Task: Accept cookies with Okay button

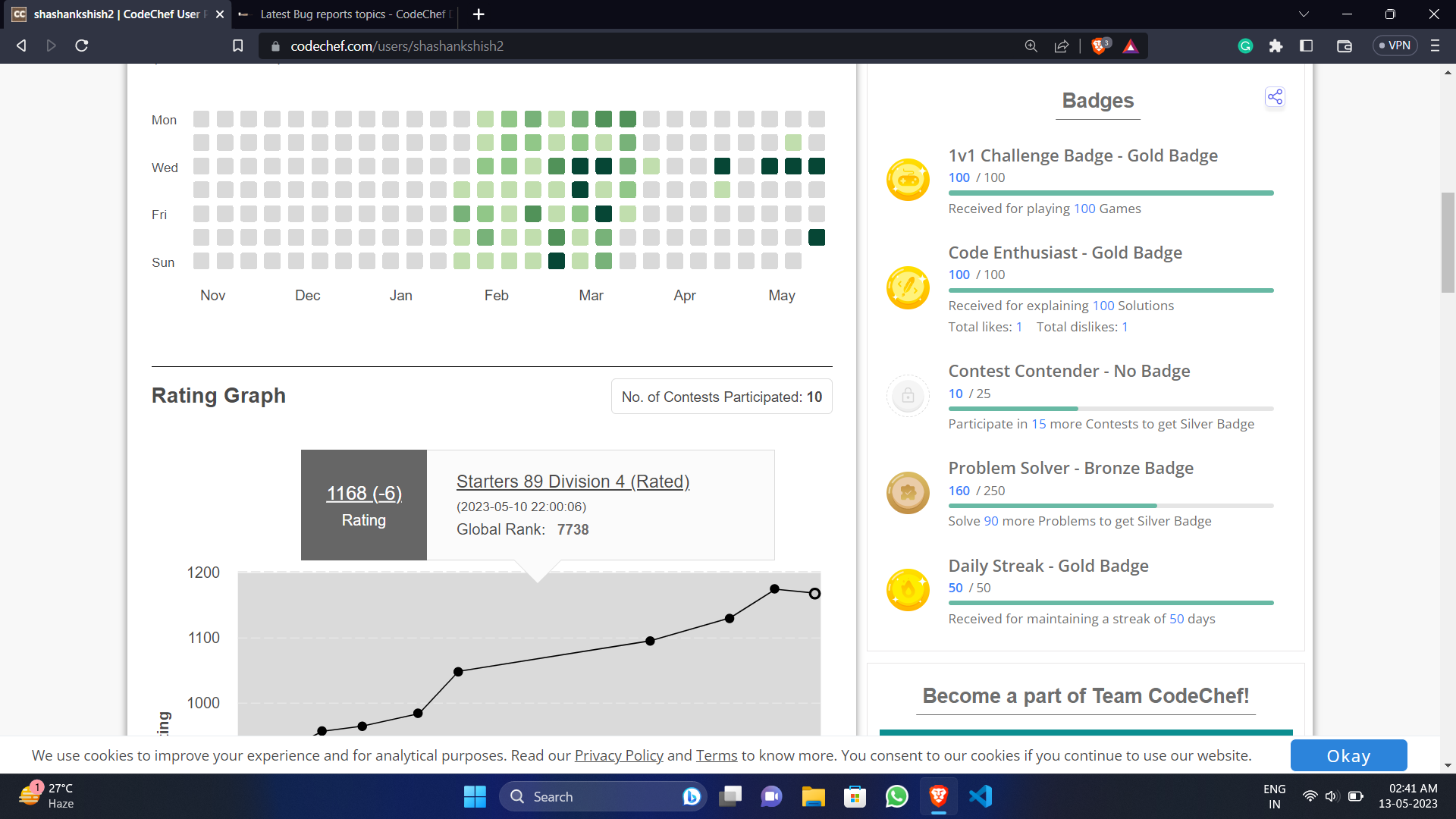Action: (1348, 756)
